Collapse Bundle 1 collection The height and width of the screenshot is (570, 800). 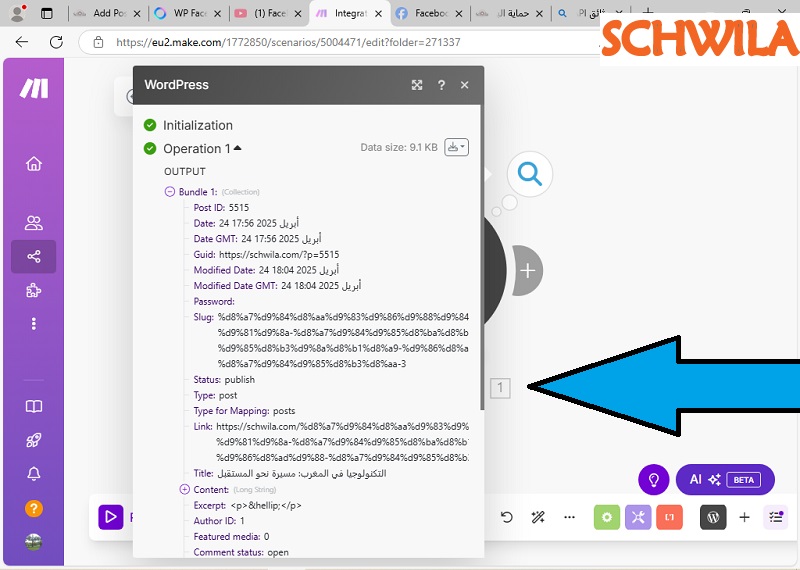pyautogui.click(x=169, y=192)
